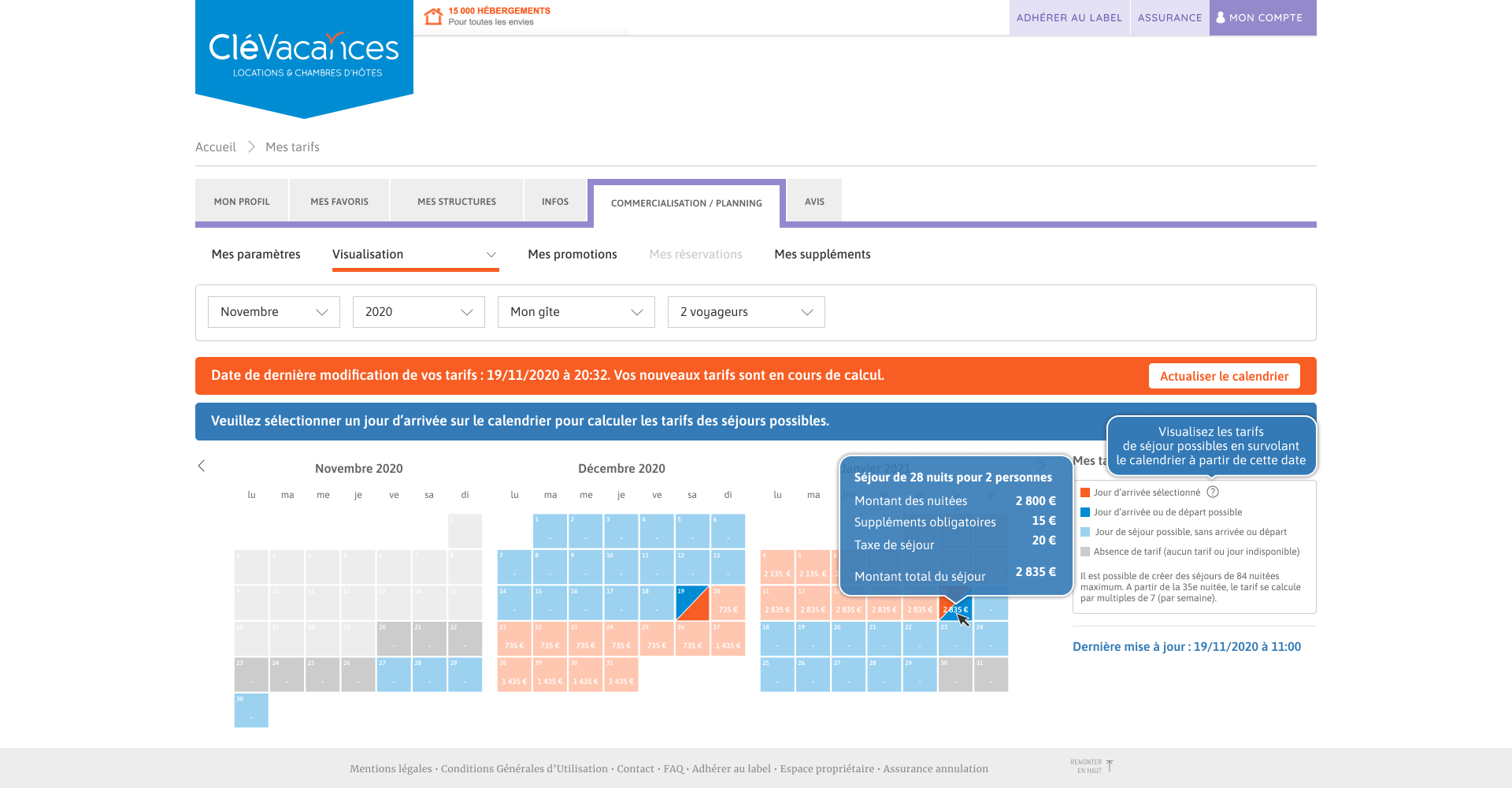Click the user icon in Mon Compte
This screenshot has height=788, width=1512.
click(x=1221, y=17)
